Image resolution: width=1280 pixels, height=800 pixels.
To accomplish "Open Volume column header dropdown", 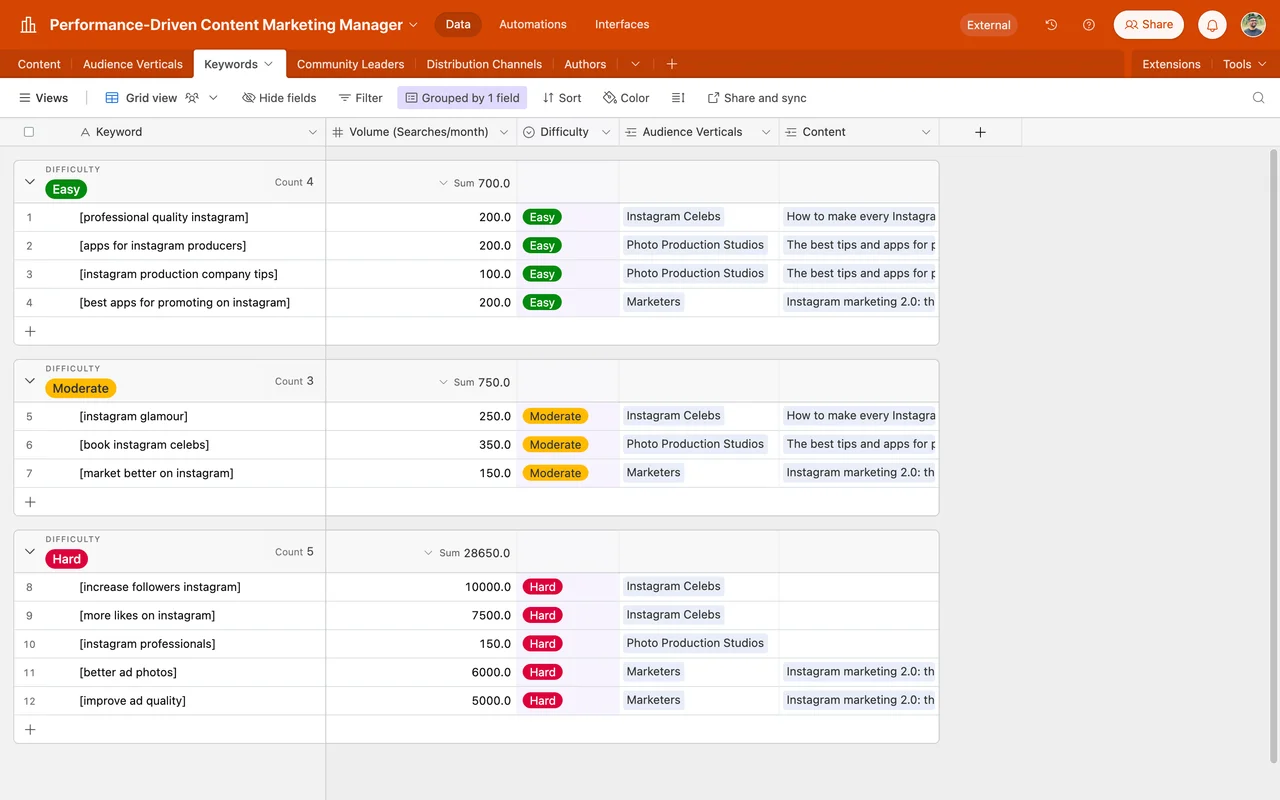I will coord(504,132).
